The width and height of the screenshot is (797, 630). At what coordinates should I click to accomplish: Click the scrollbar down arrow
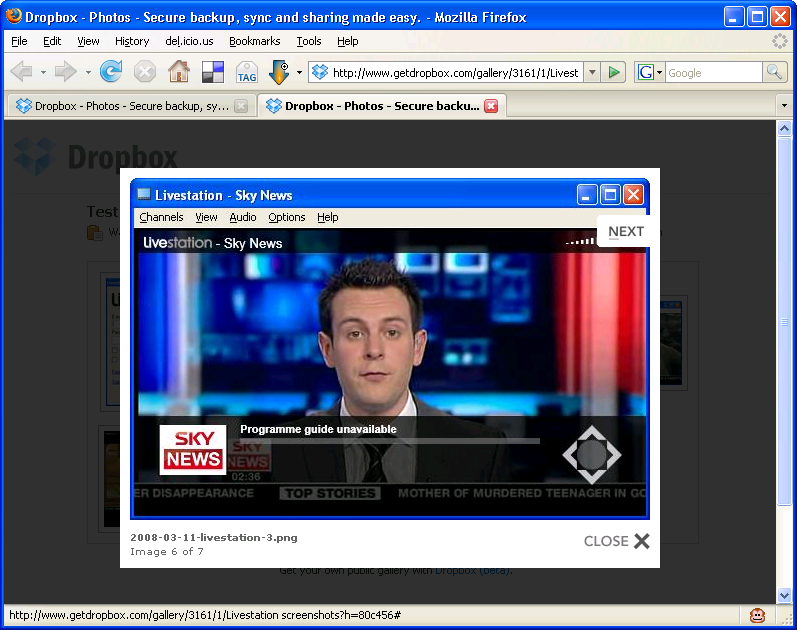point(784,595)
